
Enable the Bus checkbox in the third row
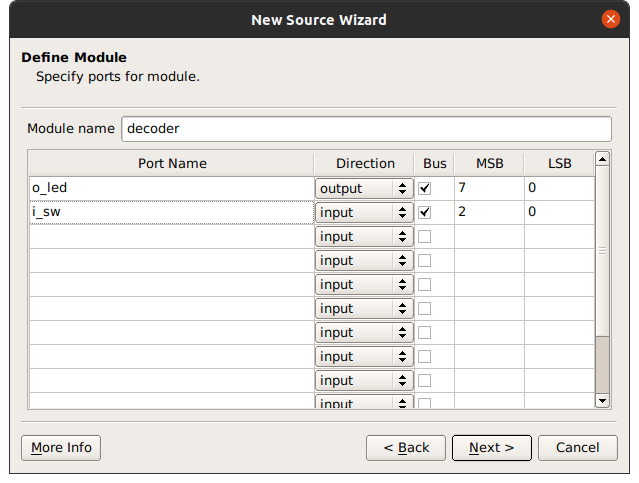point(425,236)
